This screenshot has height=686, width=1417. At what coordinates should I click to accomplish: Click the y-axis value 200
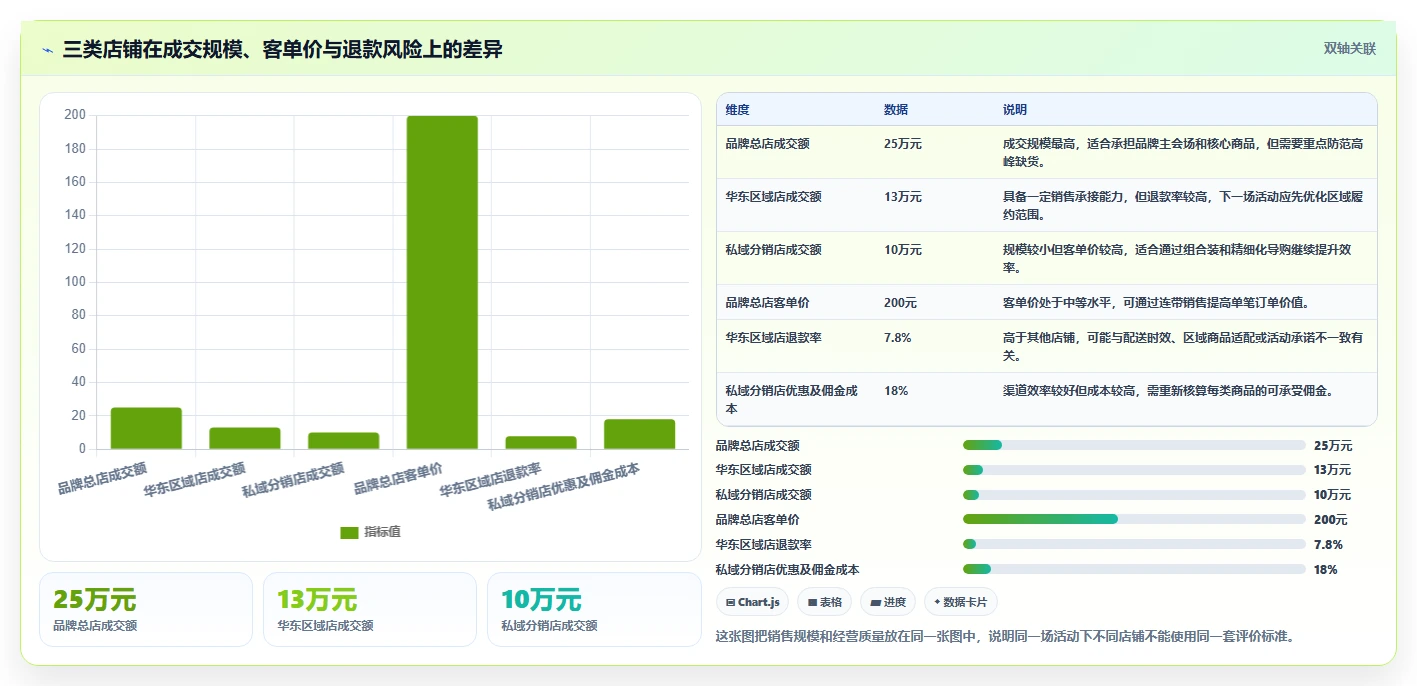(75, 115)
